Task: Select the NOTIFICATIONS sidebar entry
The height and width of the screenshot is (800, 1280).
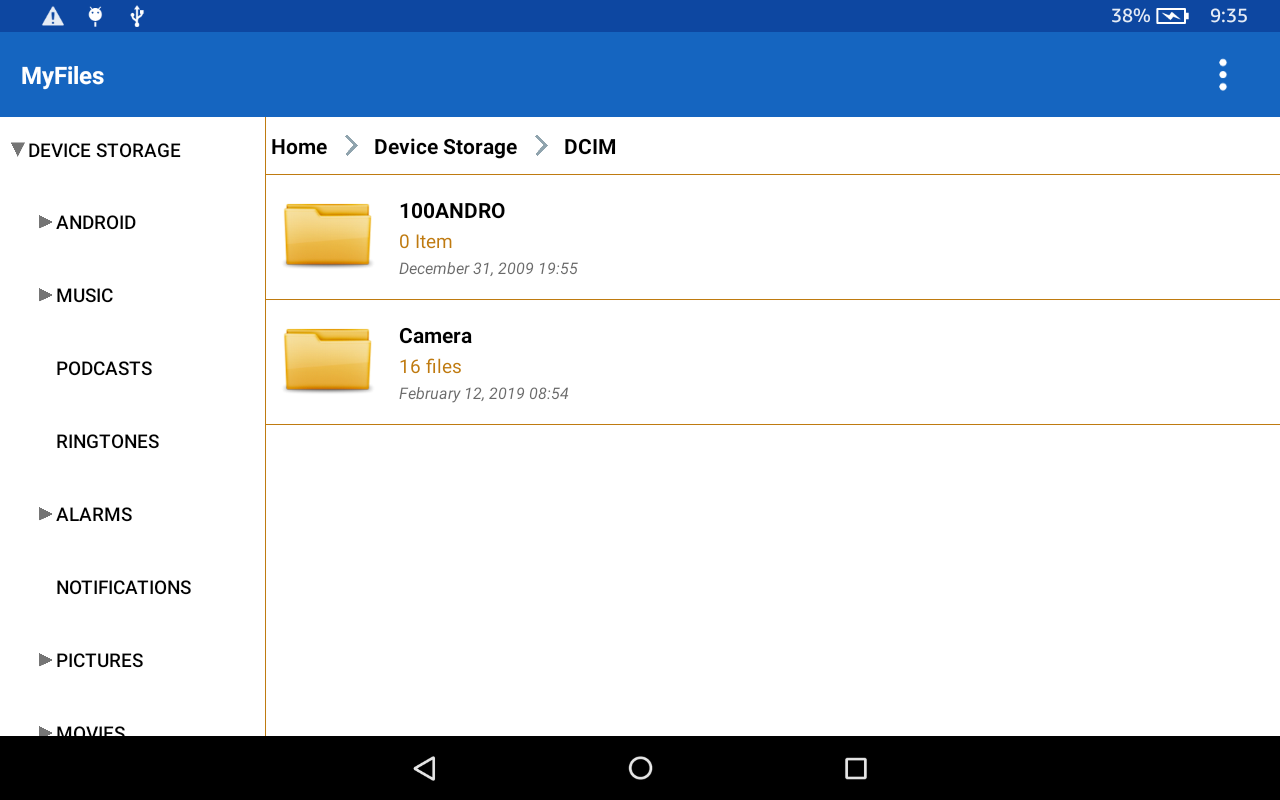Action: click(123, 587)
